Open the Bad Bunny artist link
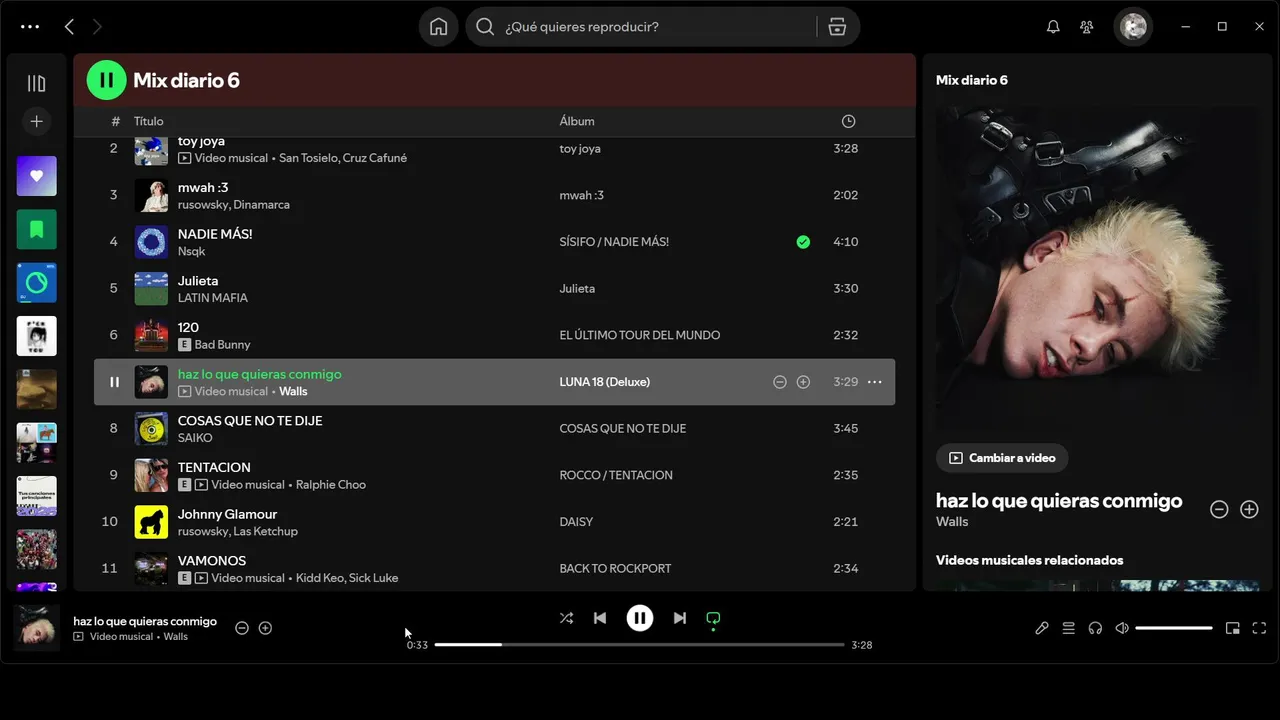This screenshot has width=1280, height=720. coord(222,345)
